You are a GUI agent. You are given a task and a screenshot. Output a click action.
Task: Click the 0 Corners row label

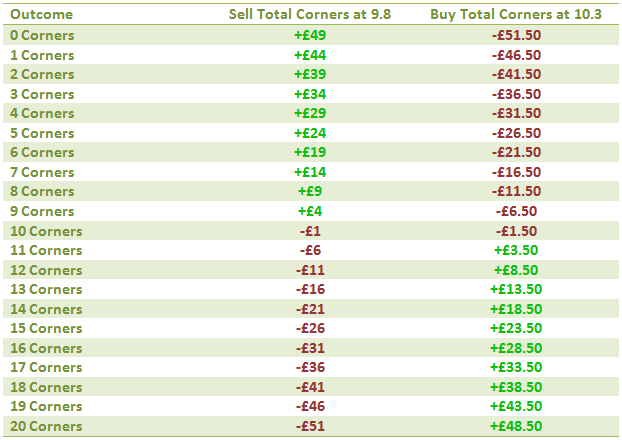pyautogui.click(x=42, y=35)
